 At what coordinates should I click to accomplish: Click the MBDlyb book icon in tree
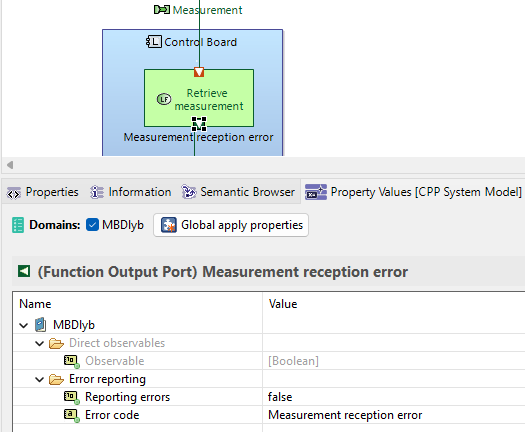coord(41,325)
